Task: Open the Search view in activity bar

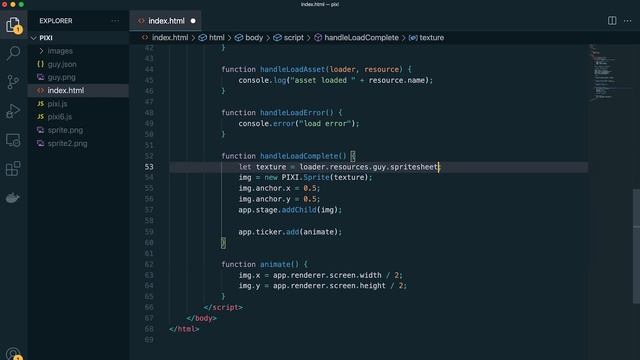Action: pyautogui.click(x=13, y=53)
